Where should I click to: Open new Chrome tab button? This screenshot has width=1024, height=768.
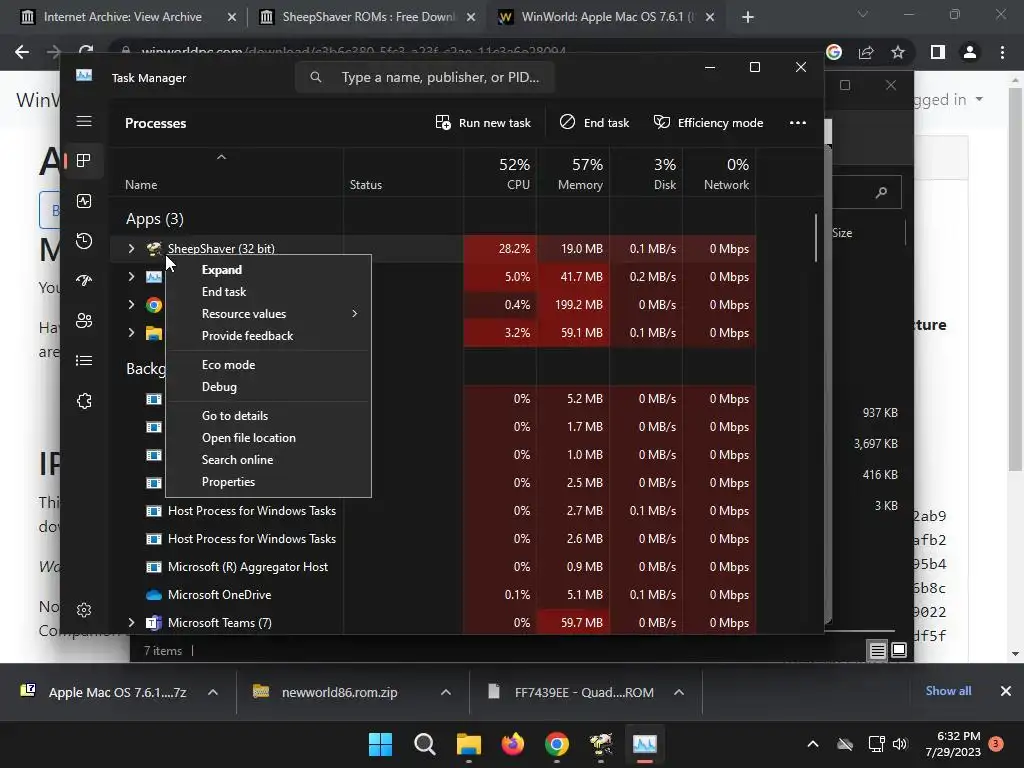[748, 17]
